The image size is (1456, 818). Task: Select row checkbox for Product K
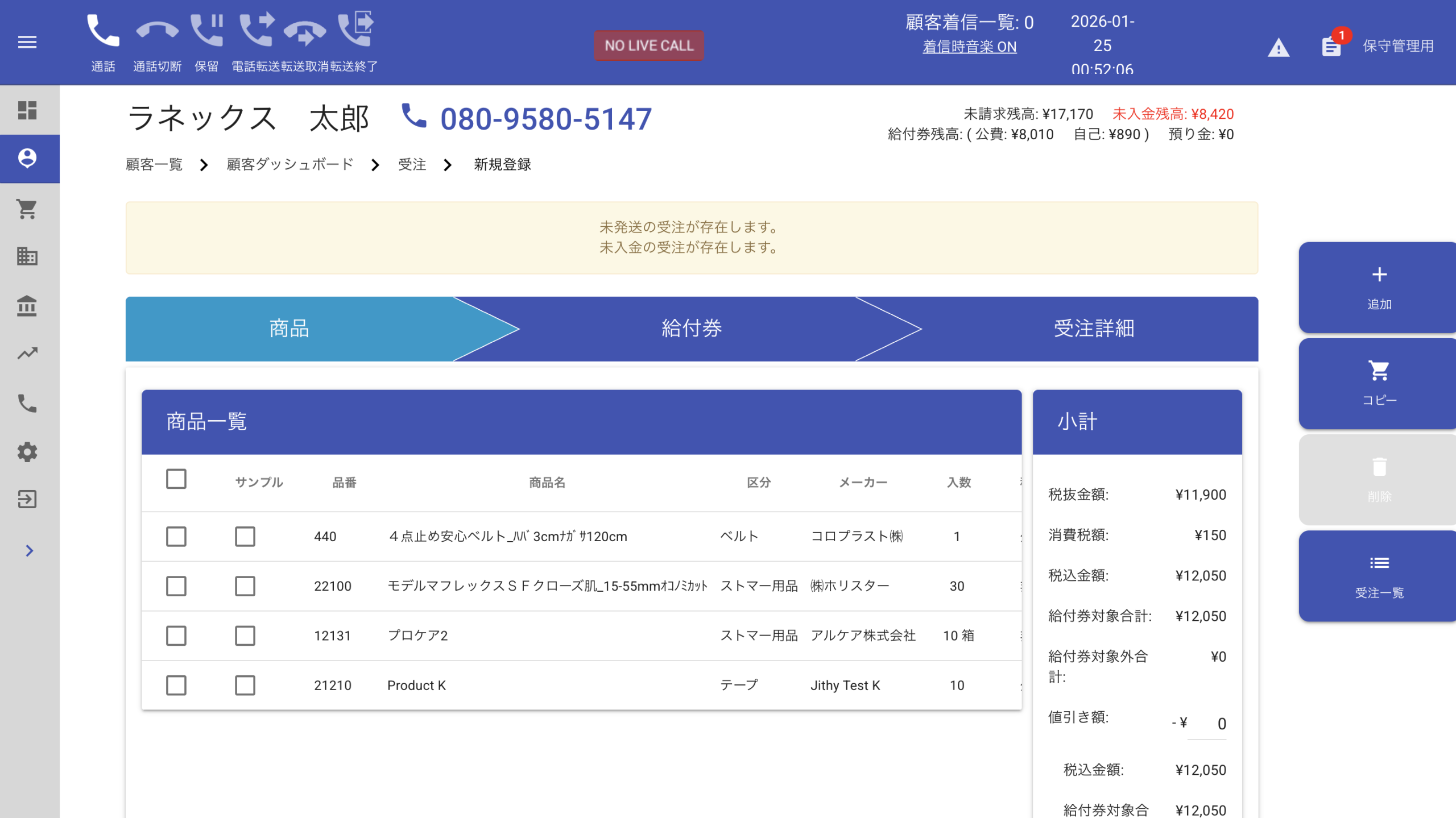[x=176, y=685]
